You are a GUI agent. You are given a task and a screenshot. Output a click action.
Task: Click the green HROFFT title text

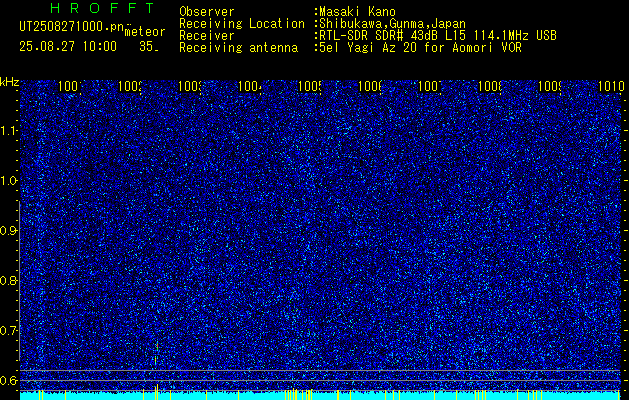(103, 8)
